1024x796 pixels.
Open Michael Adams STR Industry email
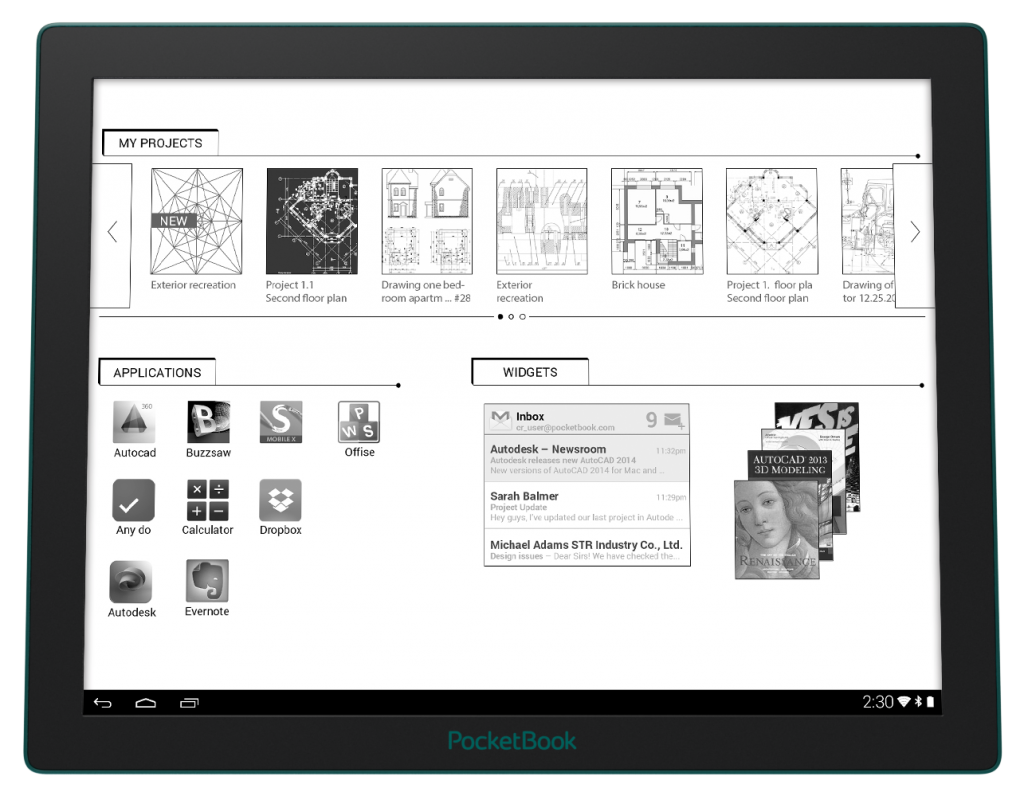click(586, 549)
